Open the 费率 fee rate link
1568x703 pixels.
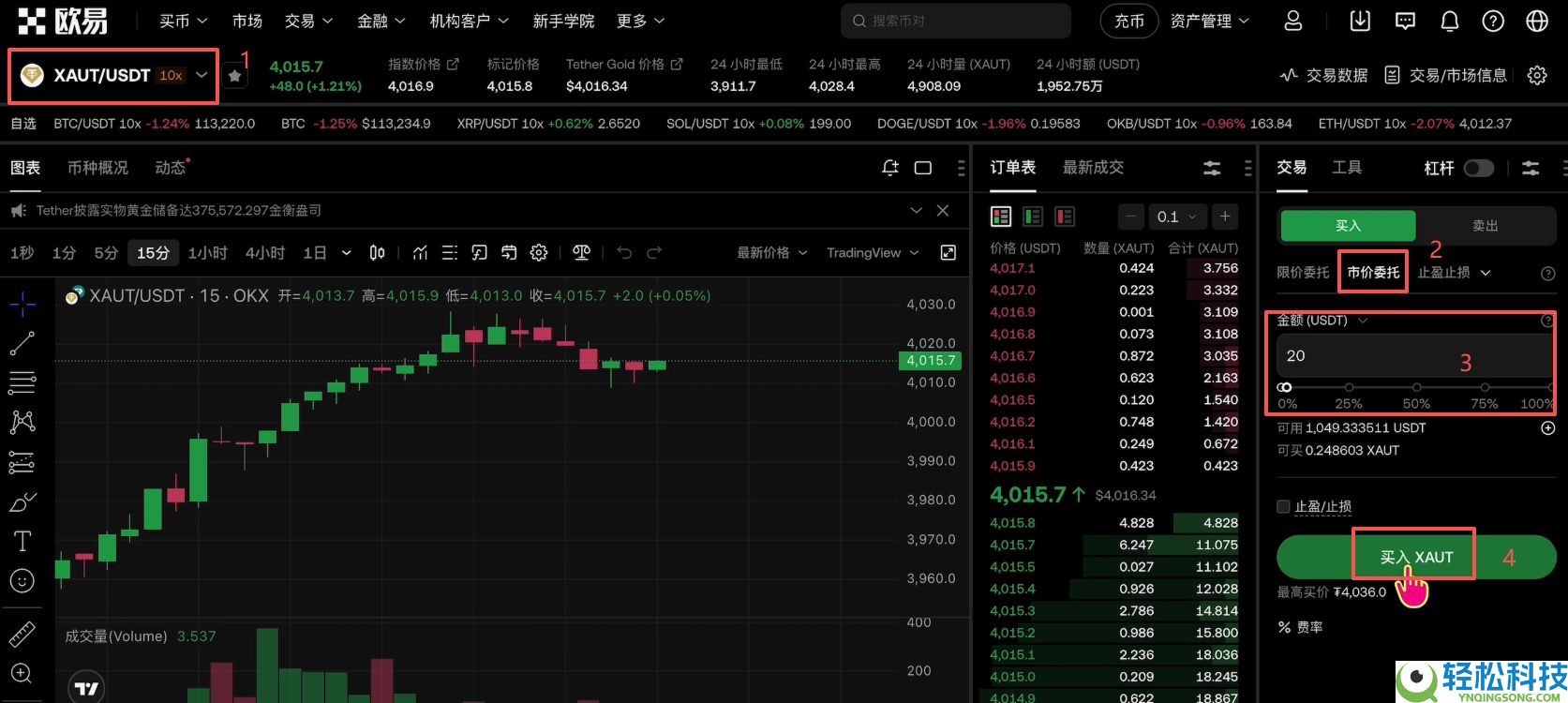[x=1300, y=627]
